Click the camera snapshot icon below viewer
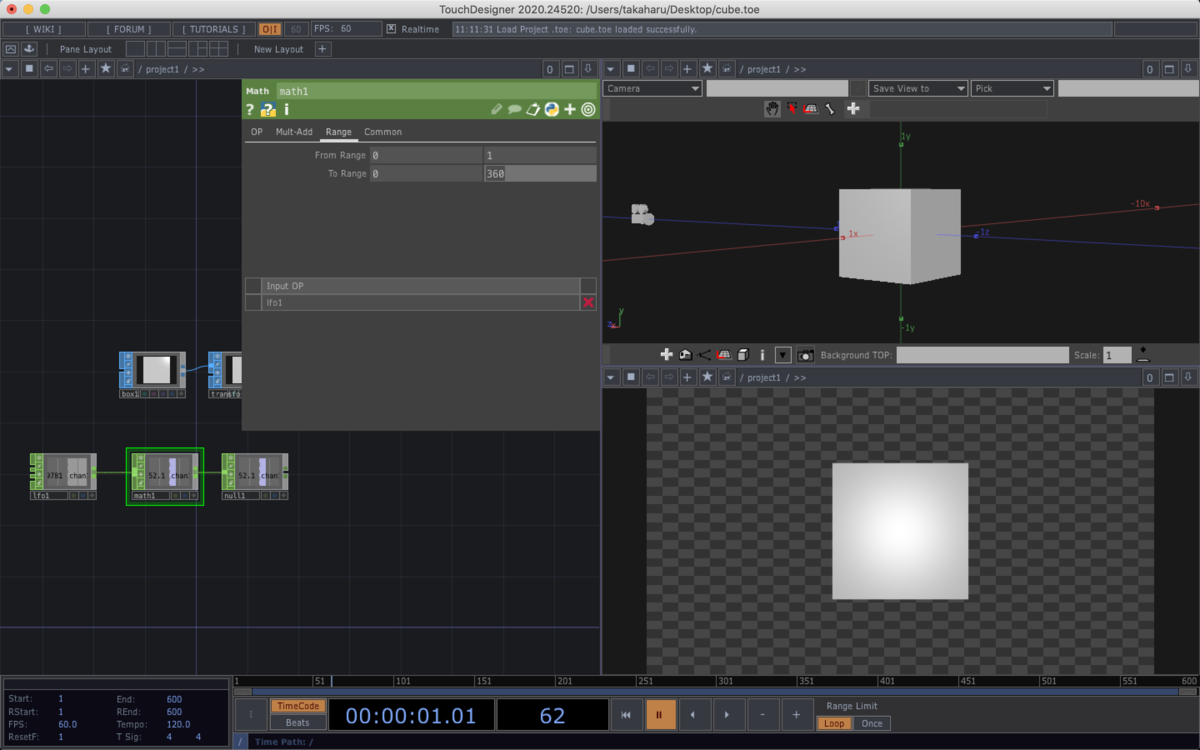Viewport: 1200px width, 750px height. tap(805, 355)
